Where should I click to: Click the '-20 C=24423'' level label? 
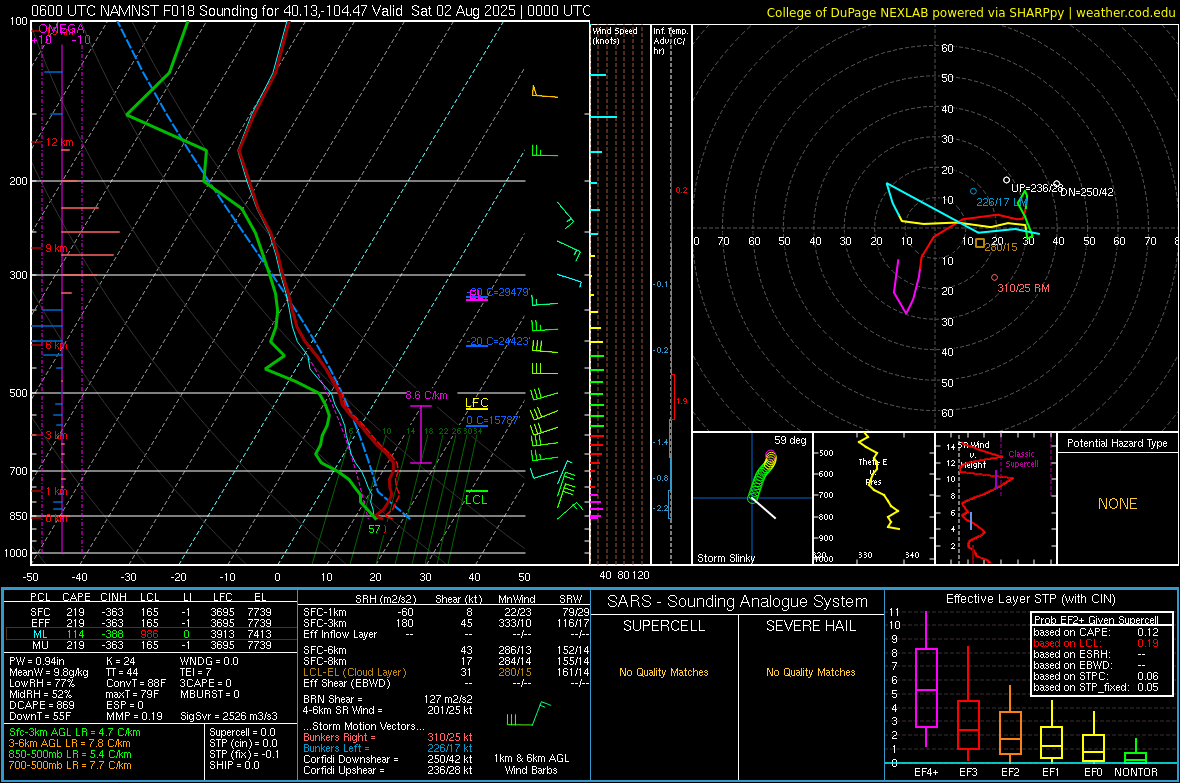[x=497, y=341]
